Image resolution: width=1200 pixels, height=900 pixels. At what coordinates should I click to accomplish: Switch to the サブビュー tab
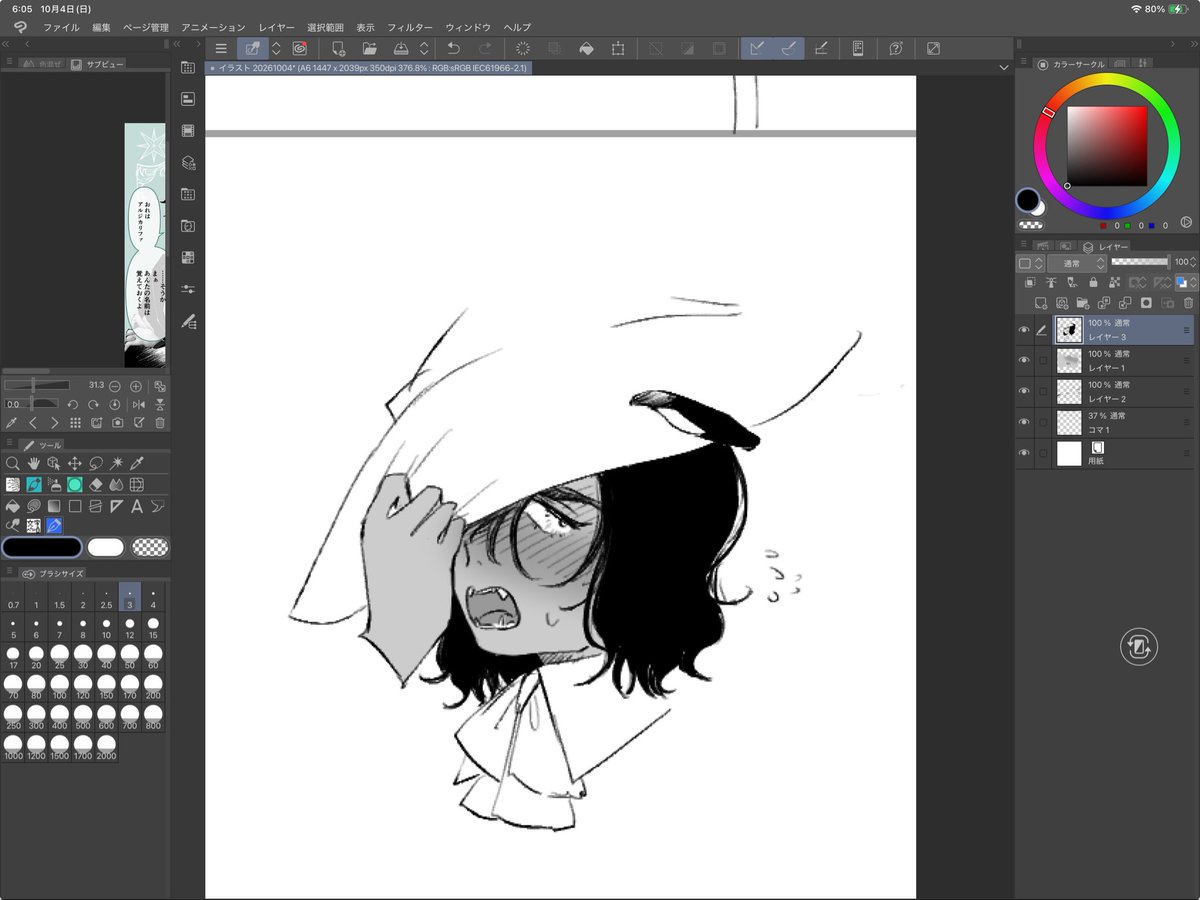tap(98, 64)
